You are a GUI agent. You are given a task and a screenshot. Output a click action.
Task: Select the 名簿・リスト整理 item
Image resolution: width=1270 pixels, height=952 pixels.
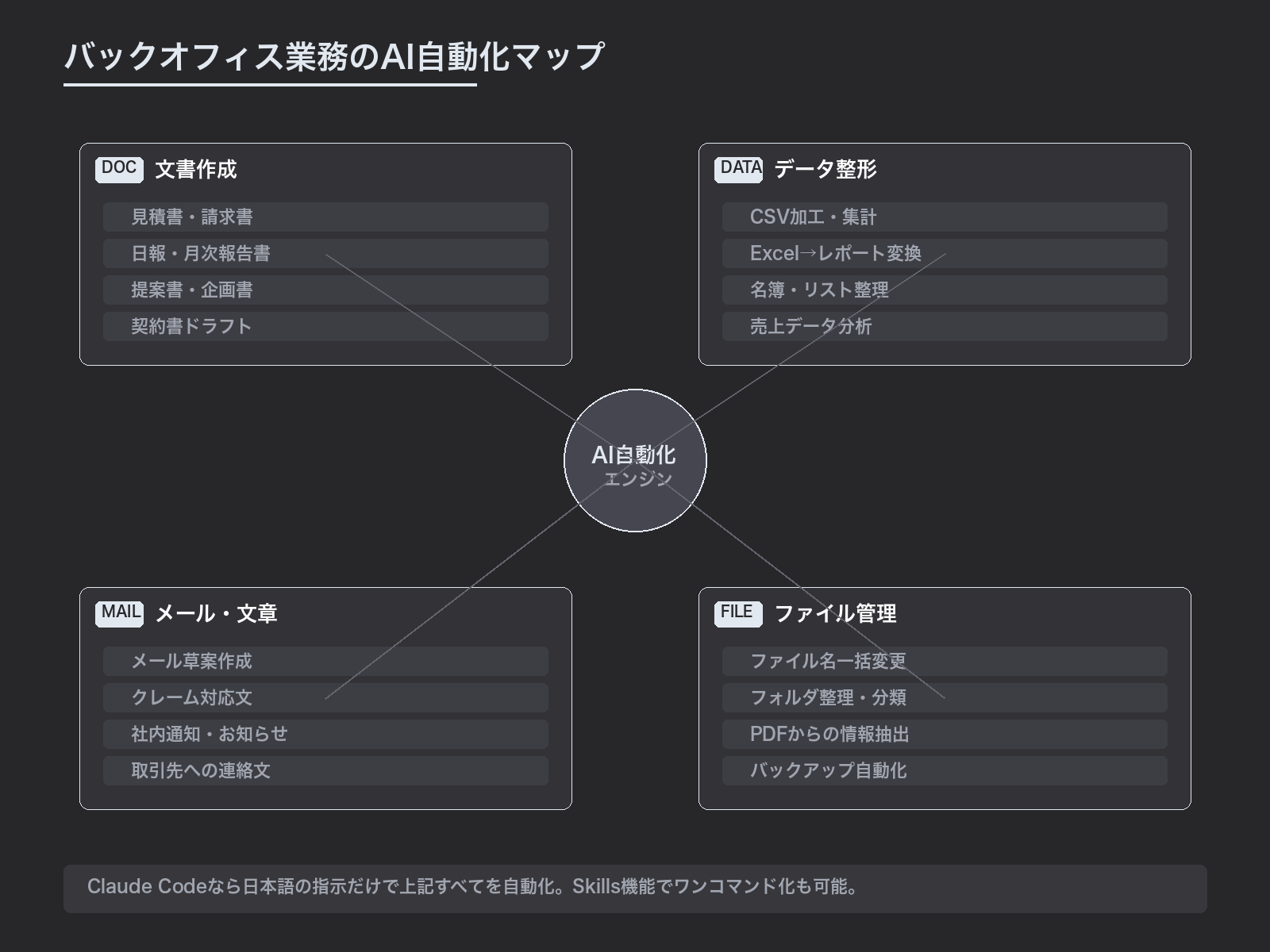(x=945, y=290)
